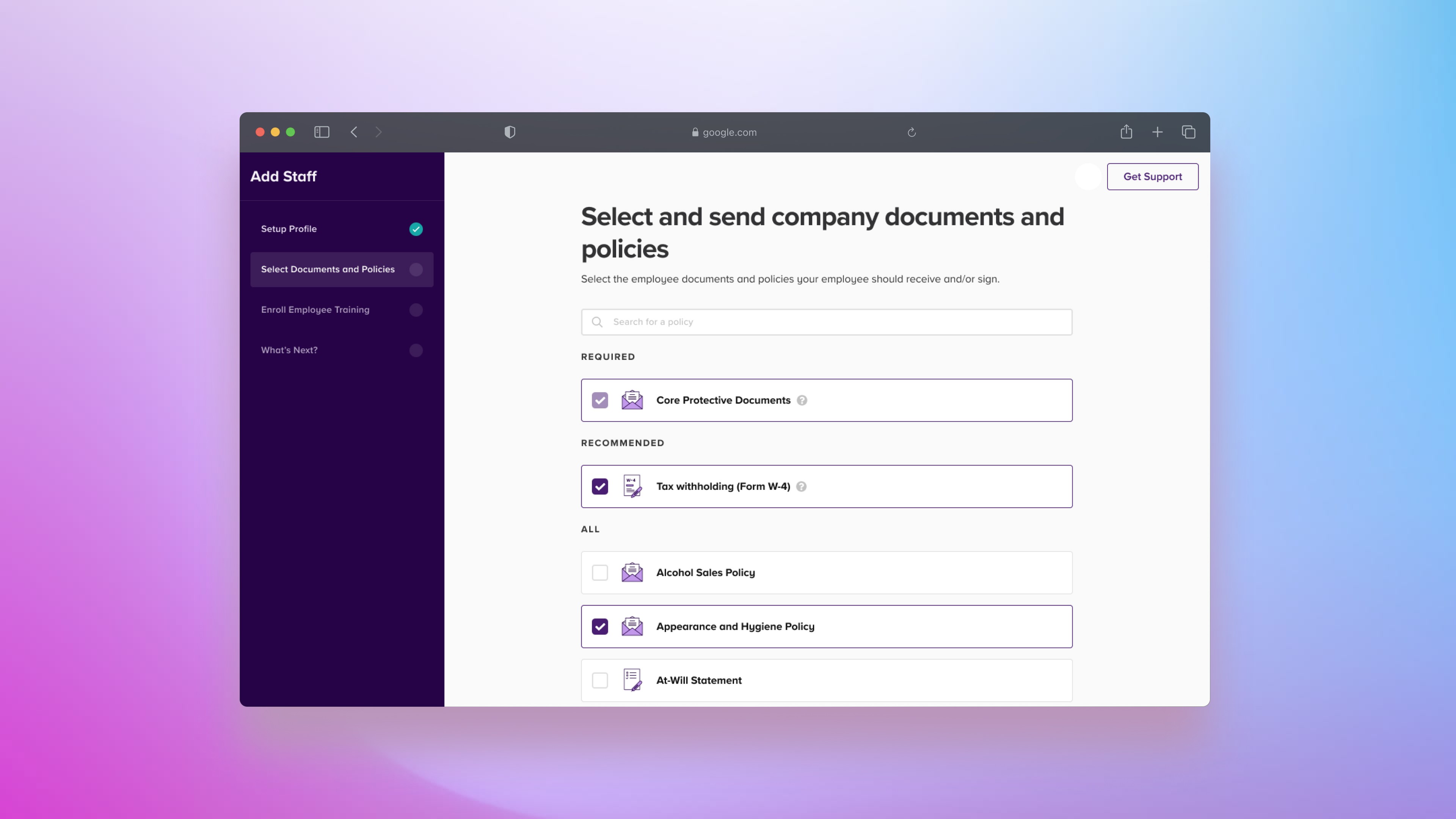The image size is (1456, 819).
Task: Uncheck the Appearance and Hygiene Policy checkbox
Action: [600, 626]
